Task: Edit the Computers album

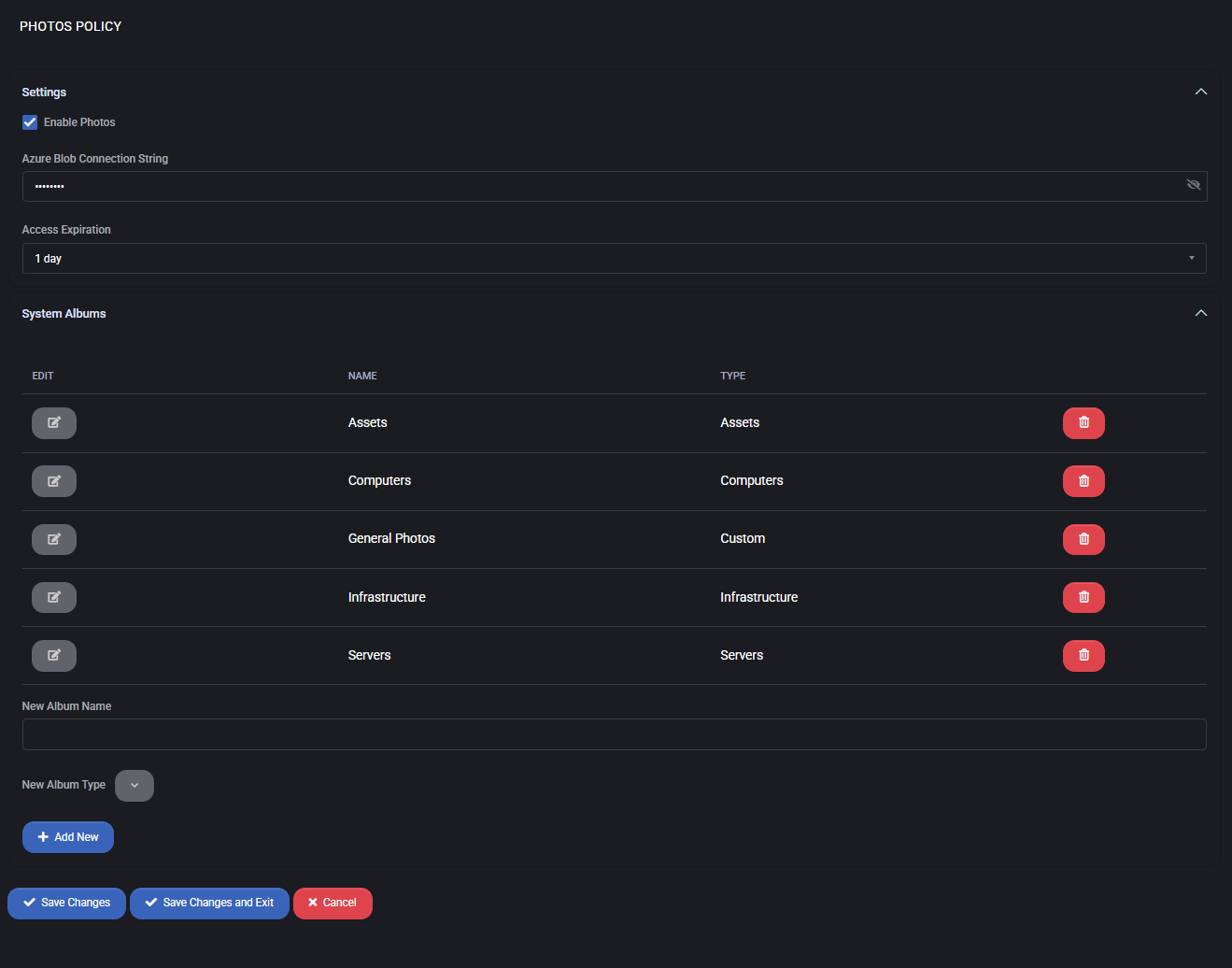Action: (54, 481)
